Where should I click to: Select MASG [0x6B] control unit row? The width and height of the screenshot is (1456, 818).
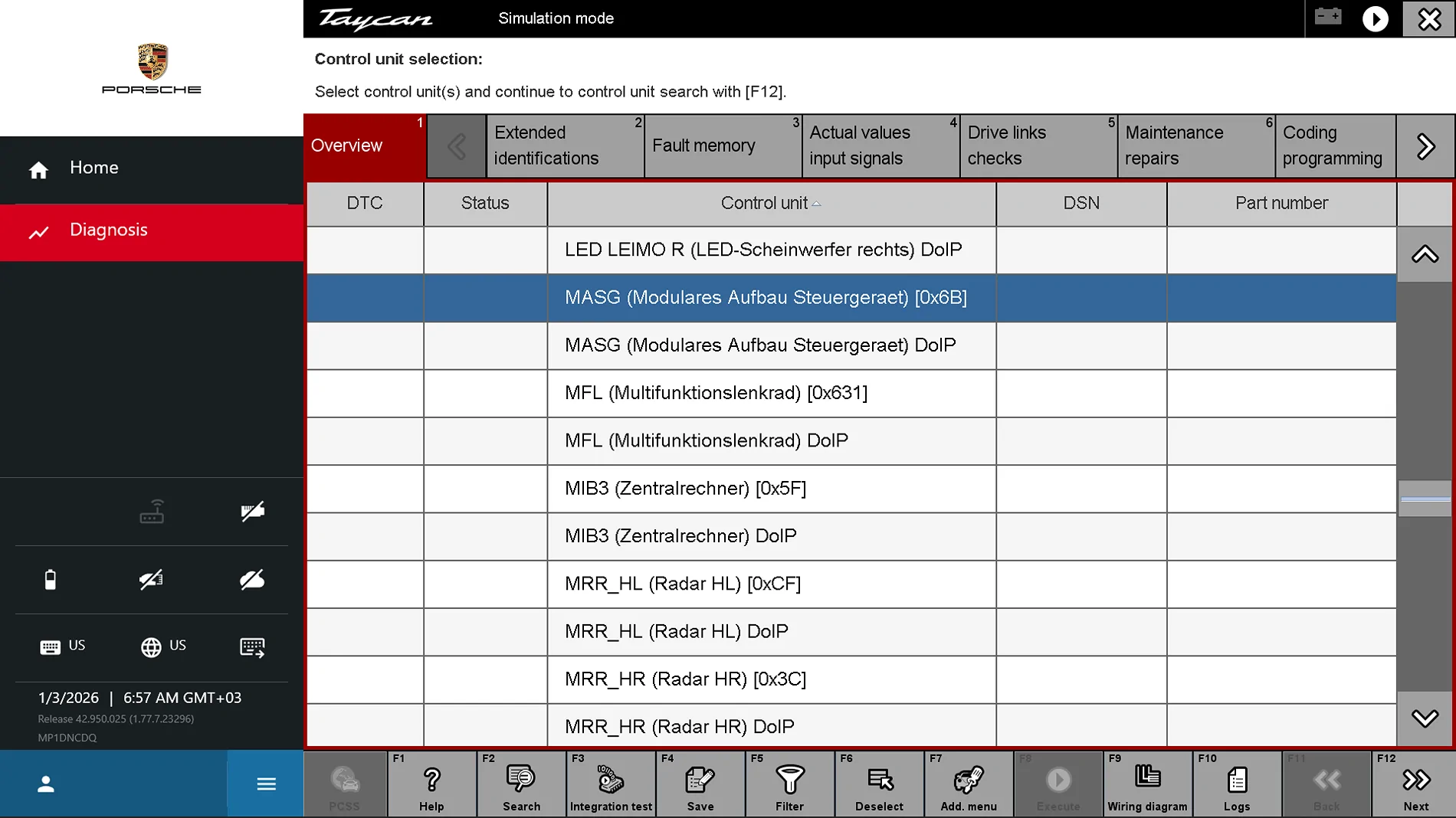coord(851,298)
